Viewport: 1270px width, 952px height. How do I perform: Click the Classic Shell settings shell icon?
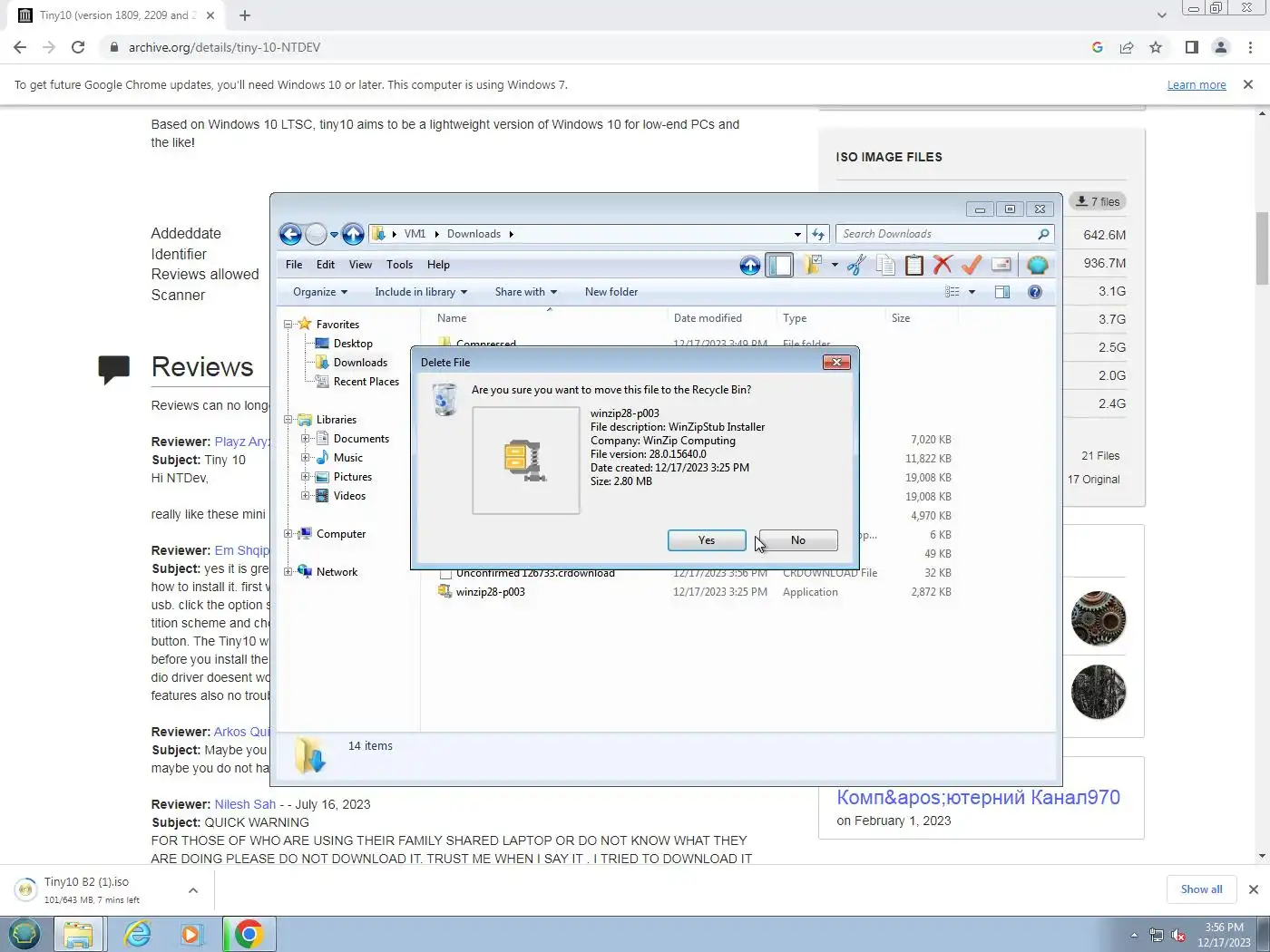pyautogui.click(x=1038, y=265)
